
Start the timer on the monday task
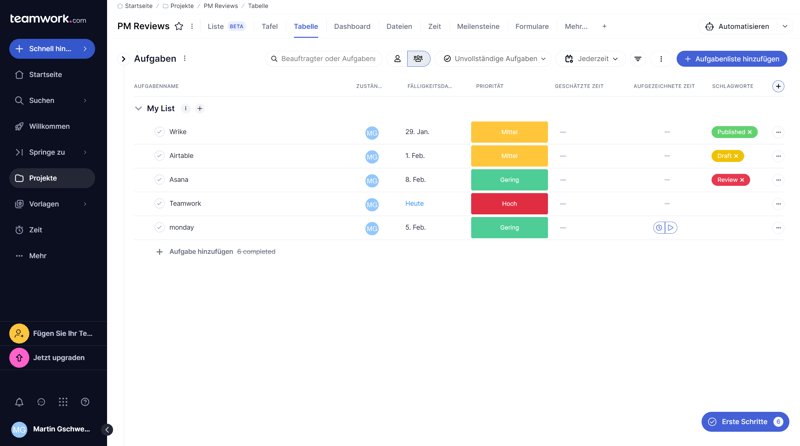(671, 228)
